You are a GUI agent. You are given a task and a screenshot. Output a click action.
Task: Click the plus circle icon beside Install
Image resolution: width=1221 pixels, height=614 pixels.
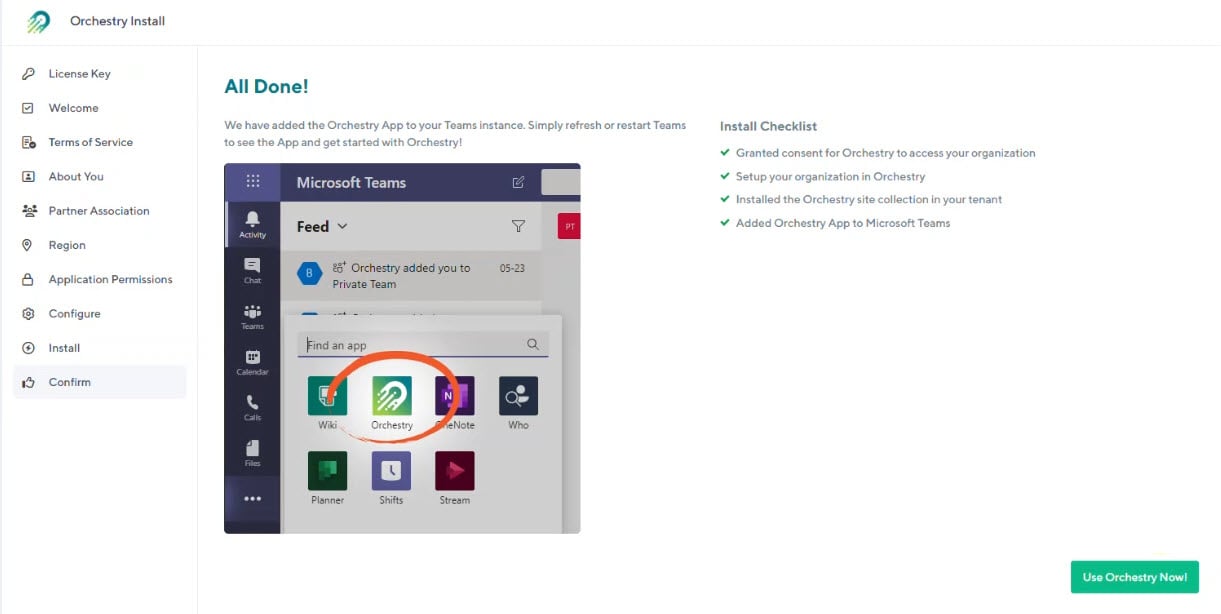(28, 348)
